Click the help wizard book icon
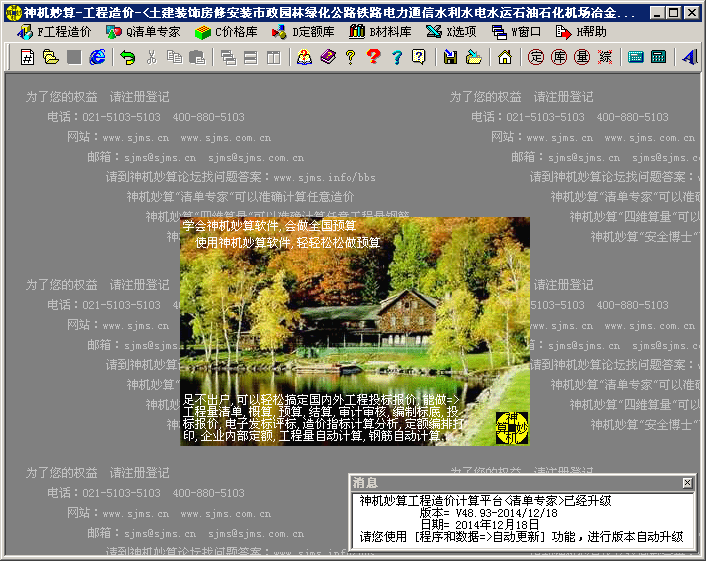Viewport: 706px width, 561px height. coord(305,57)
